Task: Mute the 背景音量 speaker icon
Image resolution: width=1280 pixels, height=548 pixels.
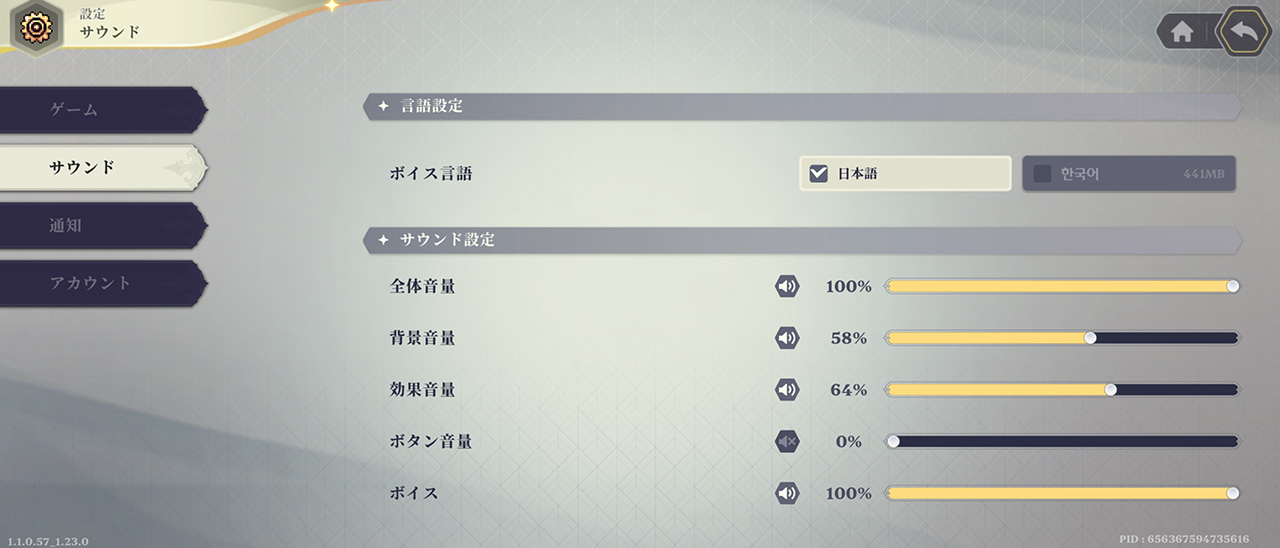Action: tap(788, 338)
